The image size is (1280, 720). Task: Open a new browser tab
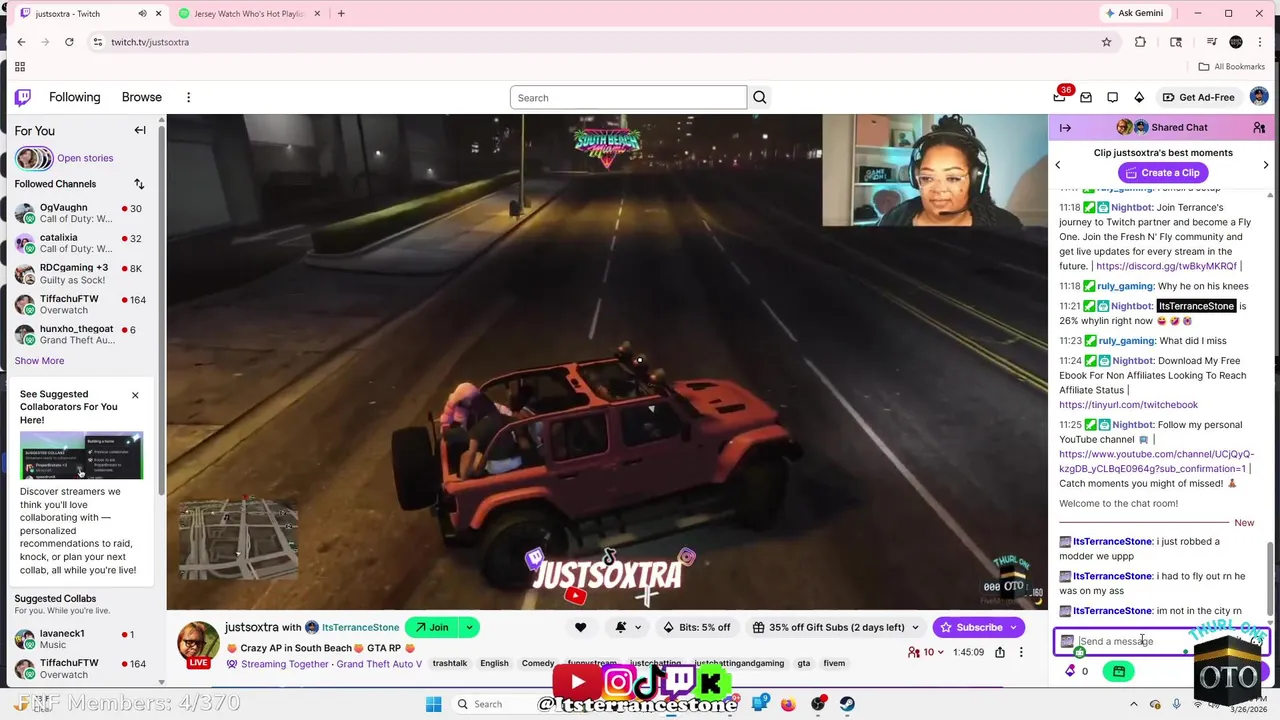point(341,14)
